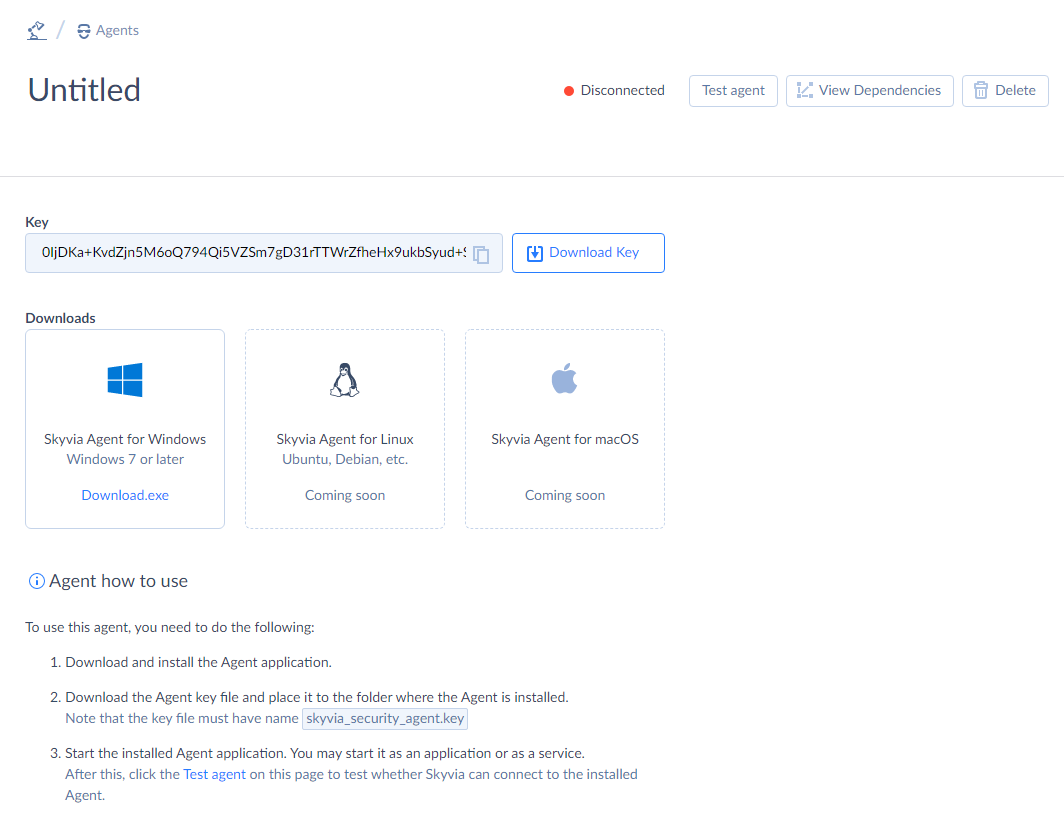The width and height of the screenshot is (1064, 818).
Task: Copy the key with the clipboard icon
Action: [481, 254]
